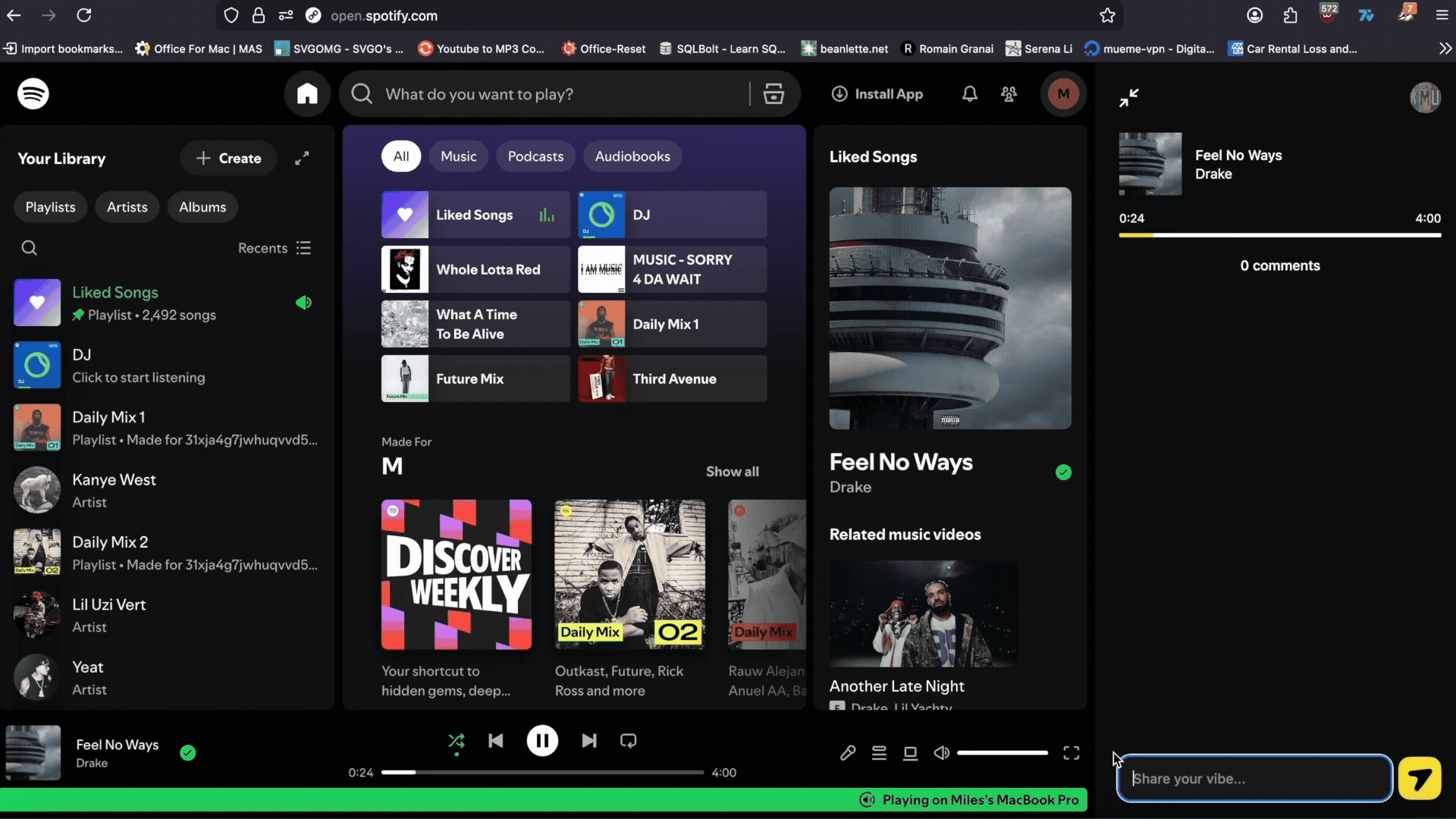The height and width of the screenshot is (819, 1456).
Task: Open the connect to a device icon
Action: tap(910, 753)
